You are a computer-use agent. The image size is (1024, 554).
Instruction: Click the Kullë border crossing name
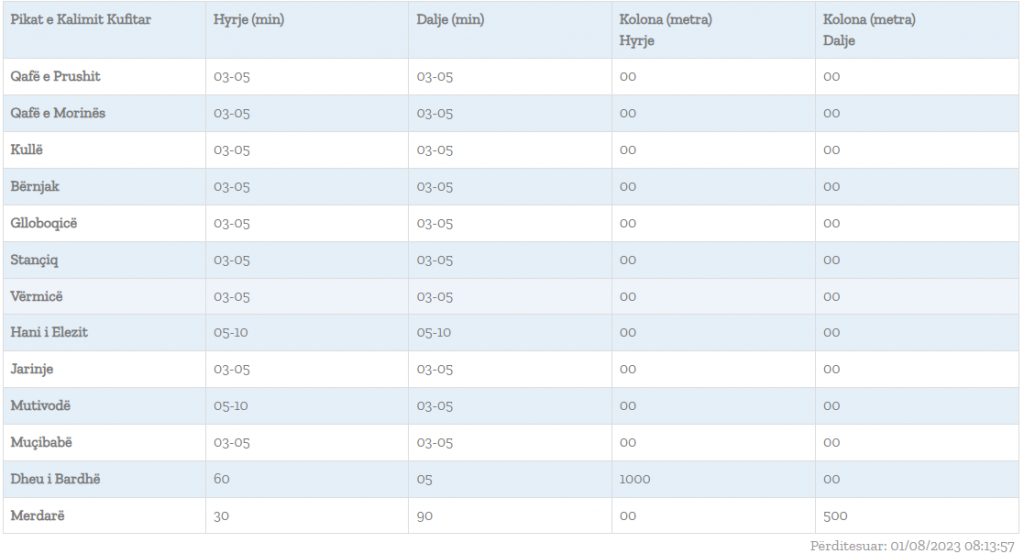27,150
